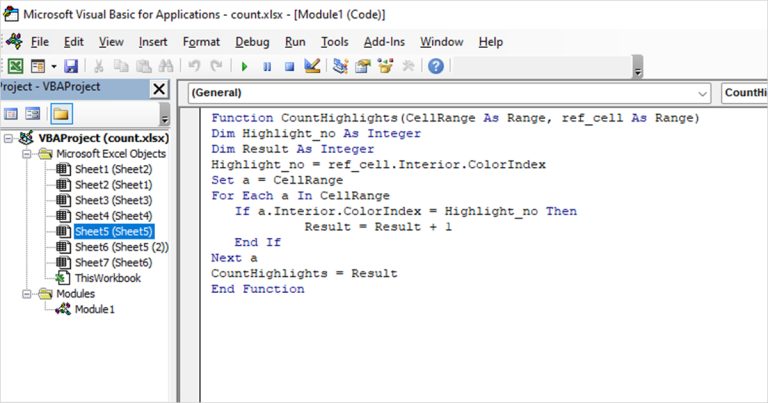The width and height of the screenshot is (768, 403).
Task: Open Project Explorer toolbar icon
Action: (x=340, y=66)
